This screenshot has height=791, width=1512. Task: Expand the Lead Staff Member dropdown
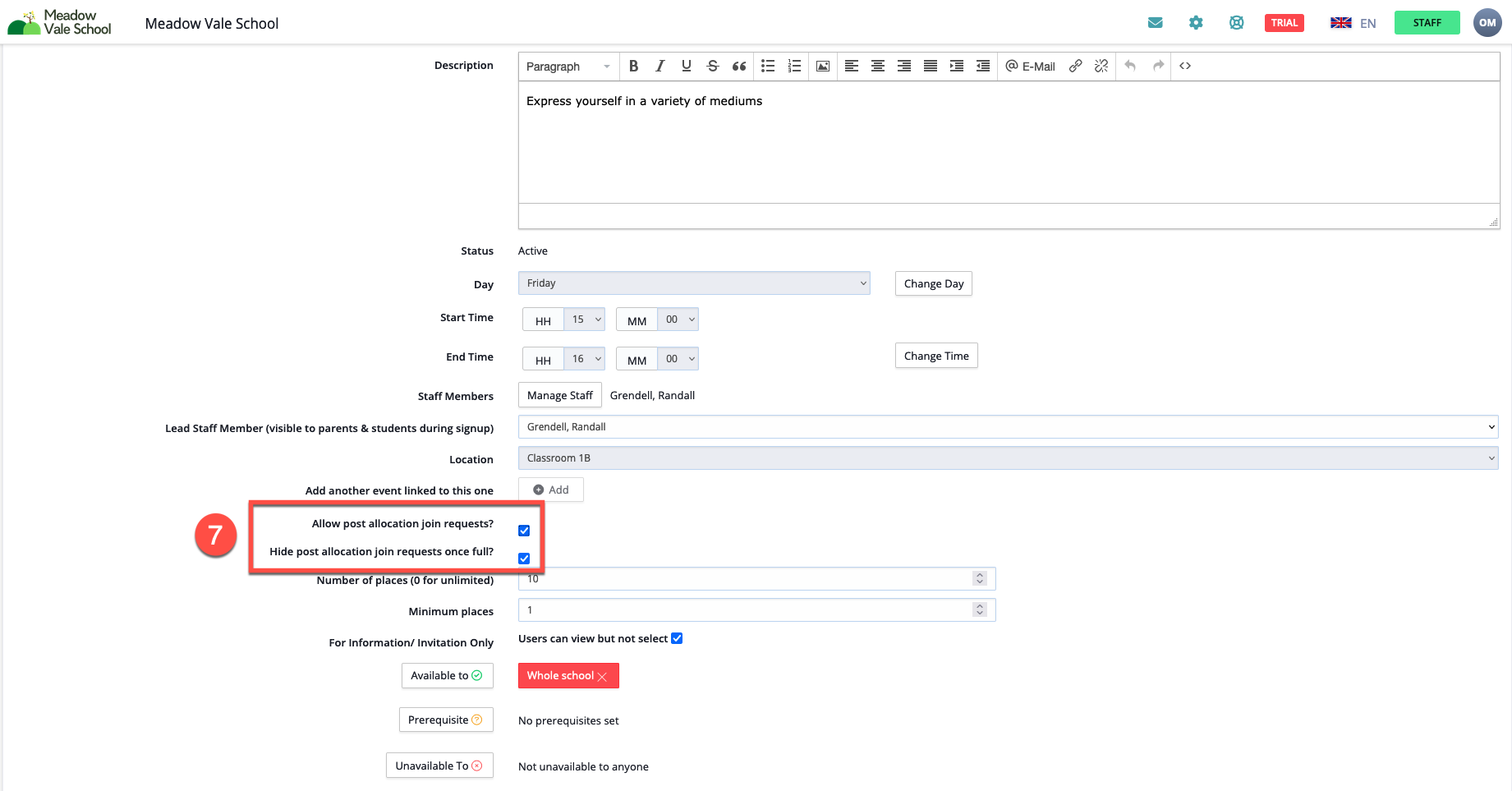tap(1007, 427)
